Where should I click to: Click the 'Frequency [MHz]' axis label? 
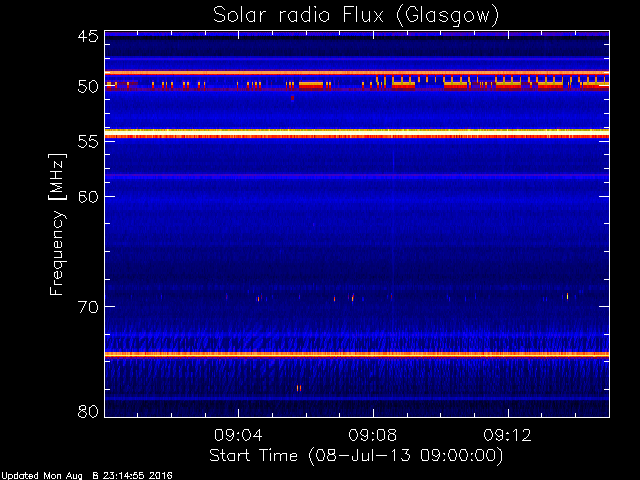[x=57, y=224]
